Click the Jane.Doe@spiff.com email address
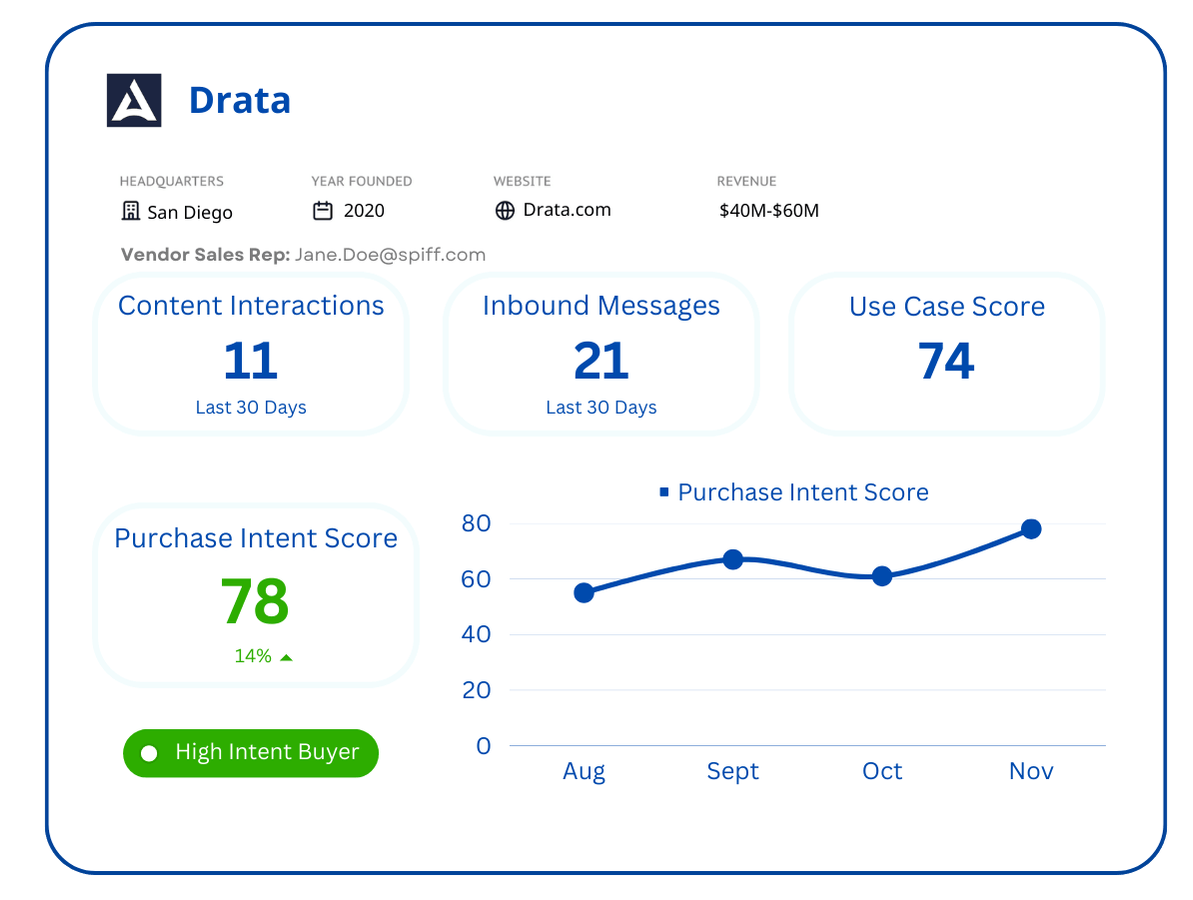 390,255
